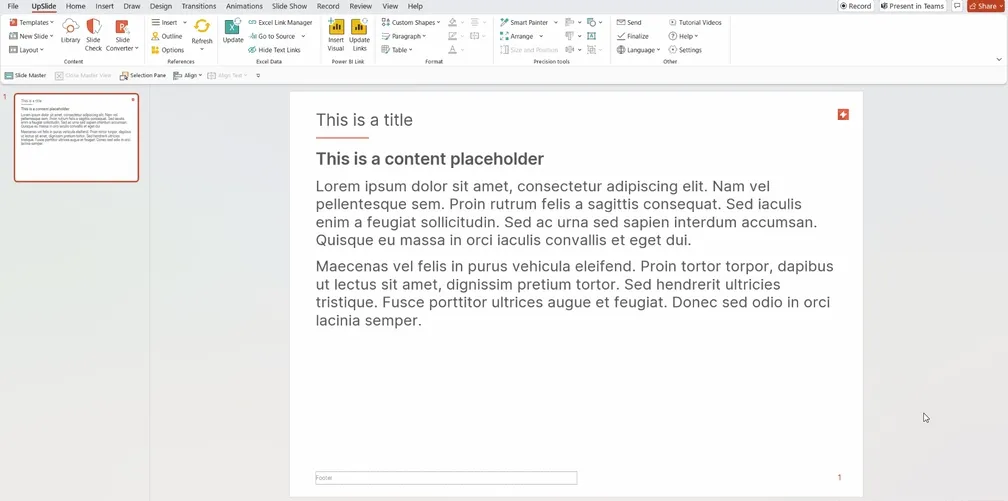Open the font color dropdown in Format

coord(462,50)
